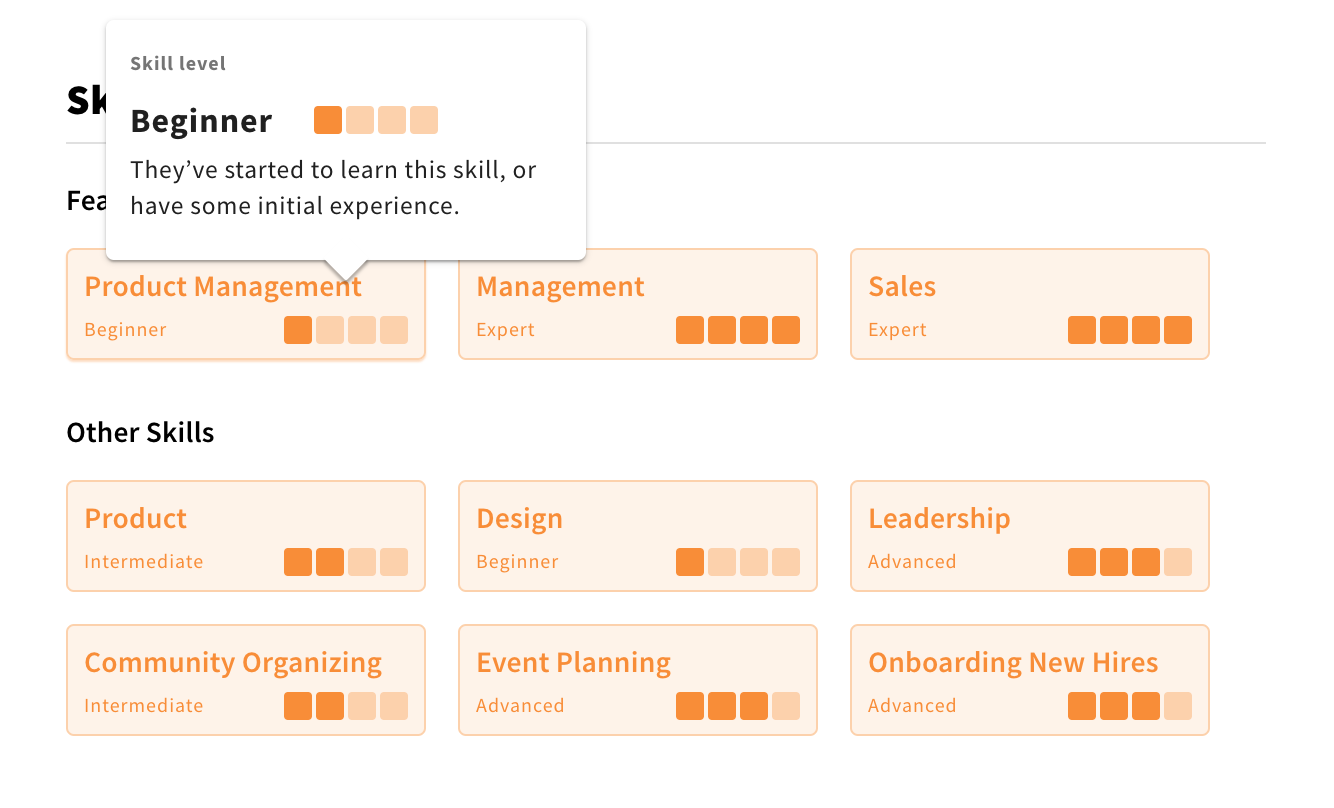Toggle the third square on the Product skill rating

click(361, 562)
